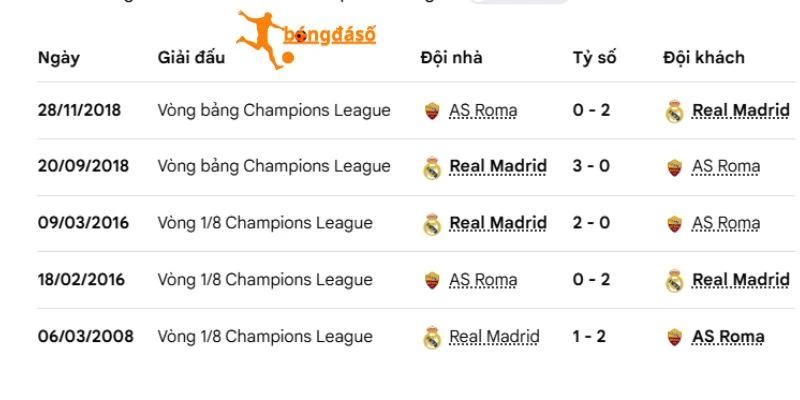Image resolution: width=800 pixels, height=400 pixels.
Task: Select the 3 - 0 score cell
Action: tap(591, 166)
